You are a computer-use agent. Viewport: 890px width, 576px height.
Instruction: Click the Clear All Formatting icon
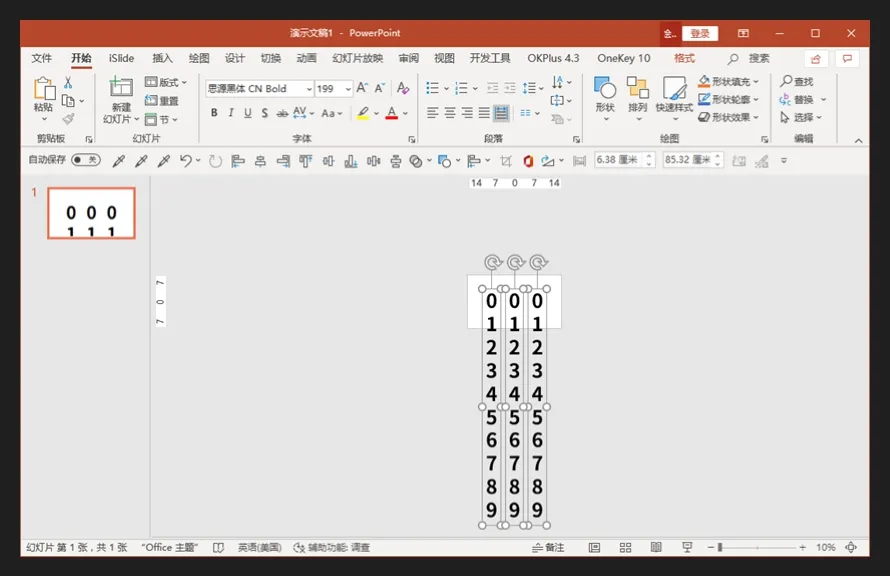[403, 88]
